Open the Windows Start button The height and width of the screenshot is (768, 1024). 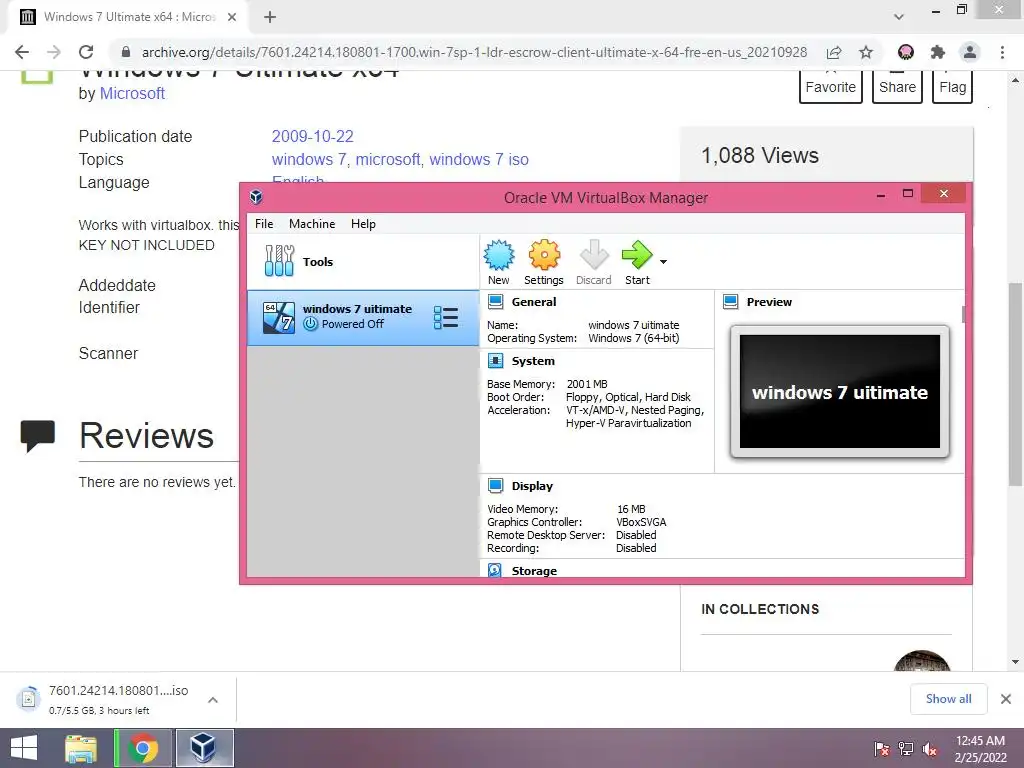pos(24,748)
